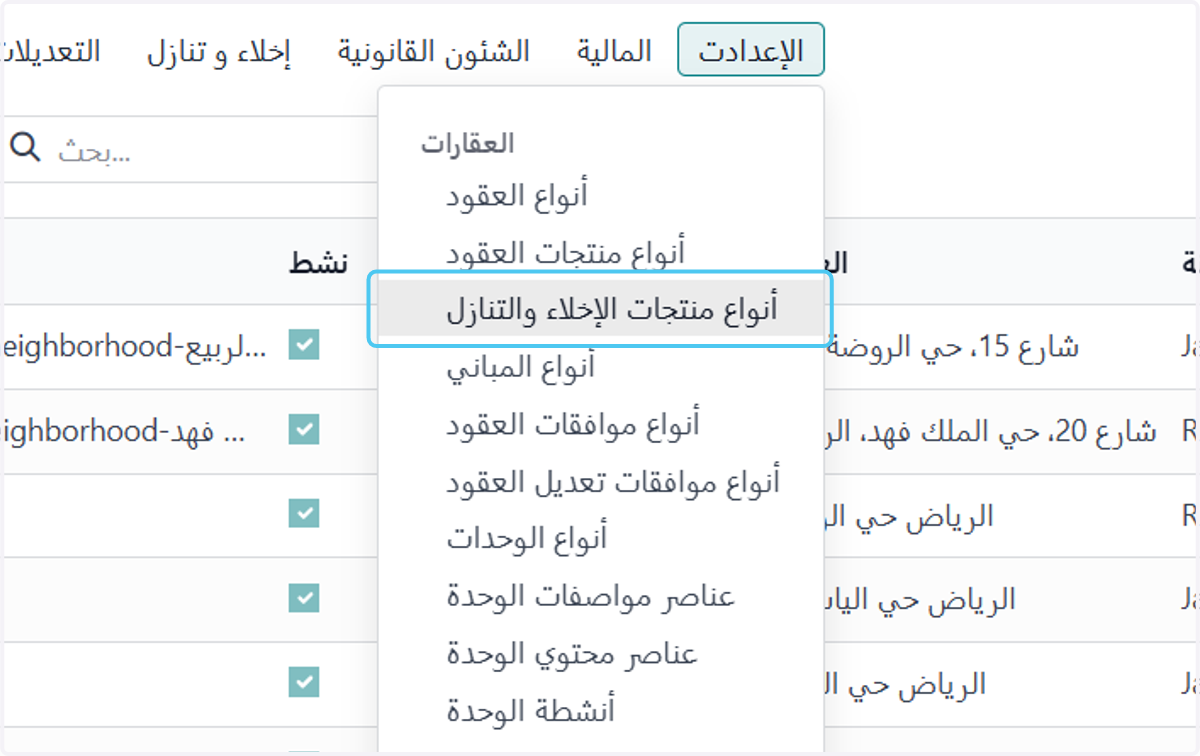Screen dimensions: 1200x756
Task: Choose أنواع منتجات الإخلاء والتنازل
Action: click(x=600, y=309)
